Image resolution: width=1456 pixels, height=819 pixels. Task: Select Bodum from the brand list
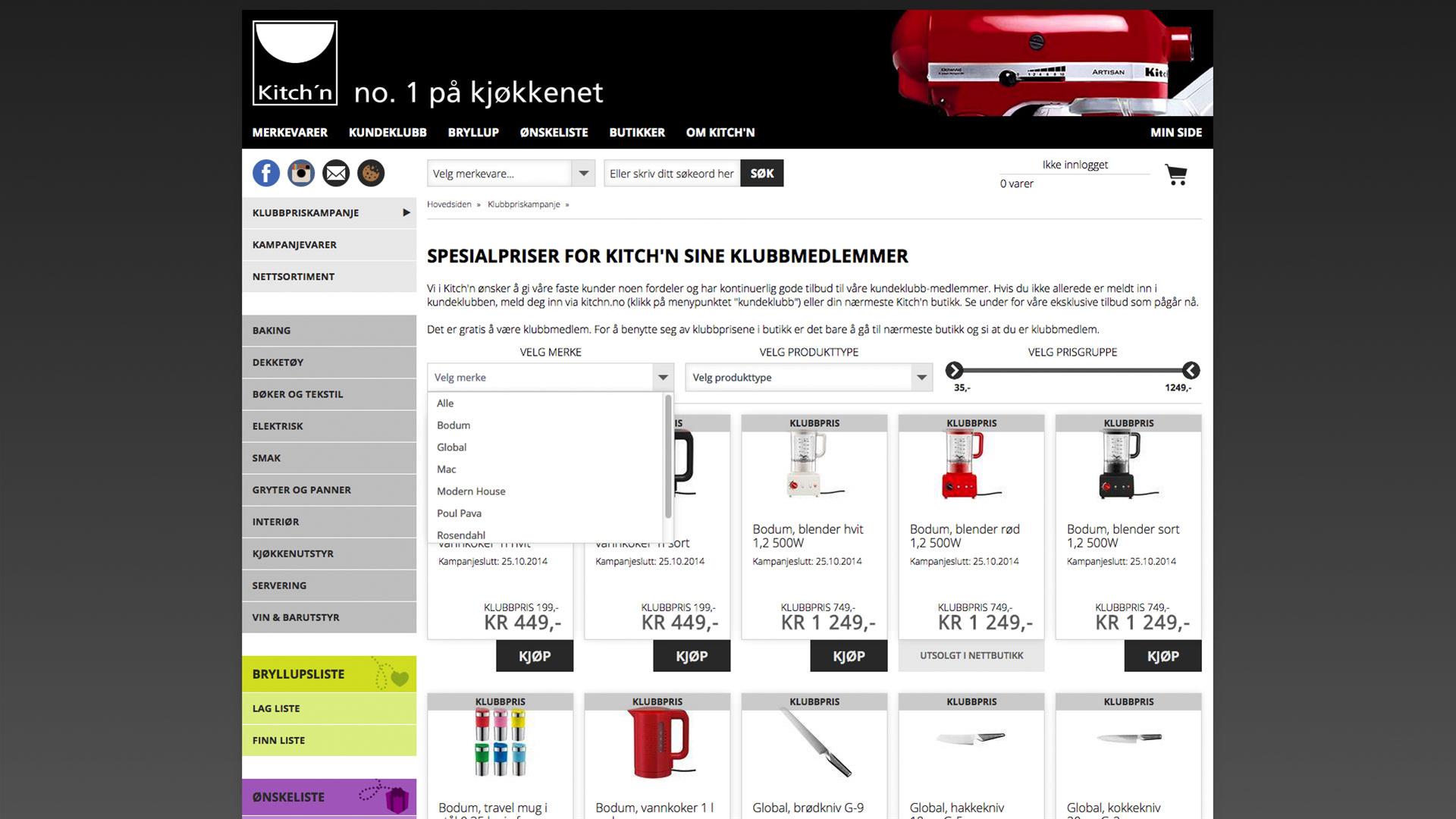tap(453, 425)
